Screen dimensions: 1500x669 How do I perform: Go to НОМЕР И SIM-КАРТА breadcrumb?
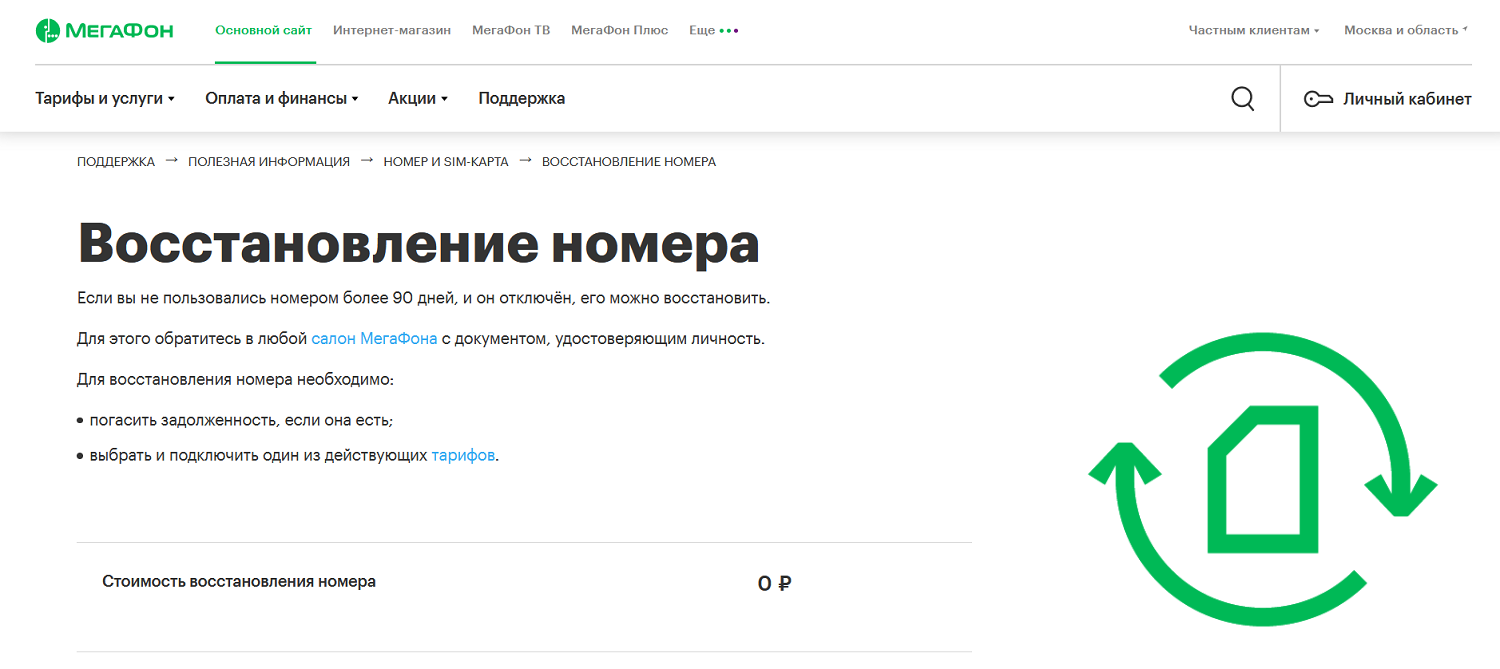click(446, 161)
